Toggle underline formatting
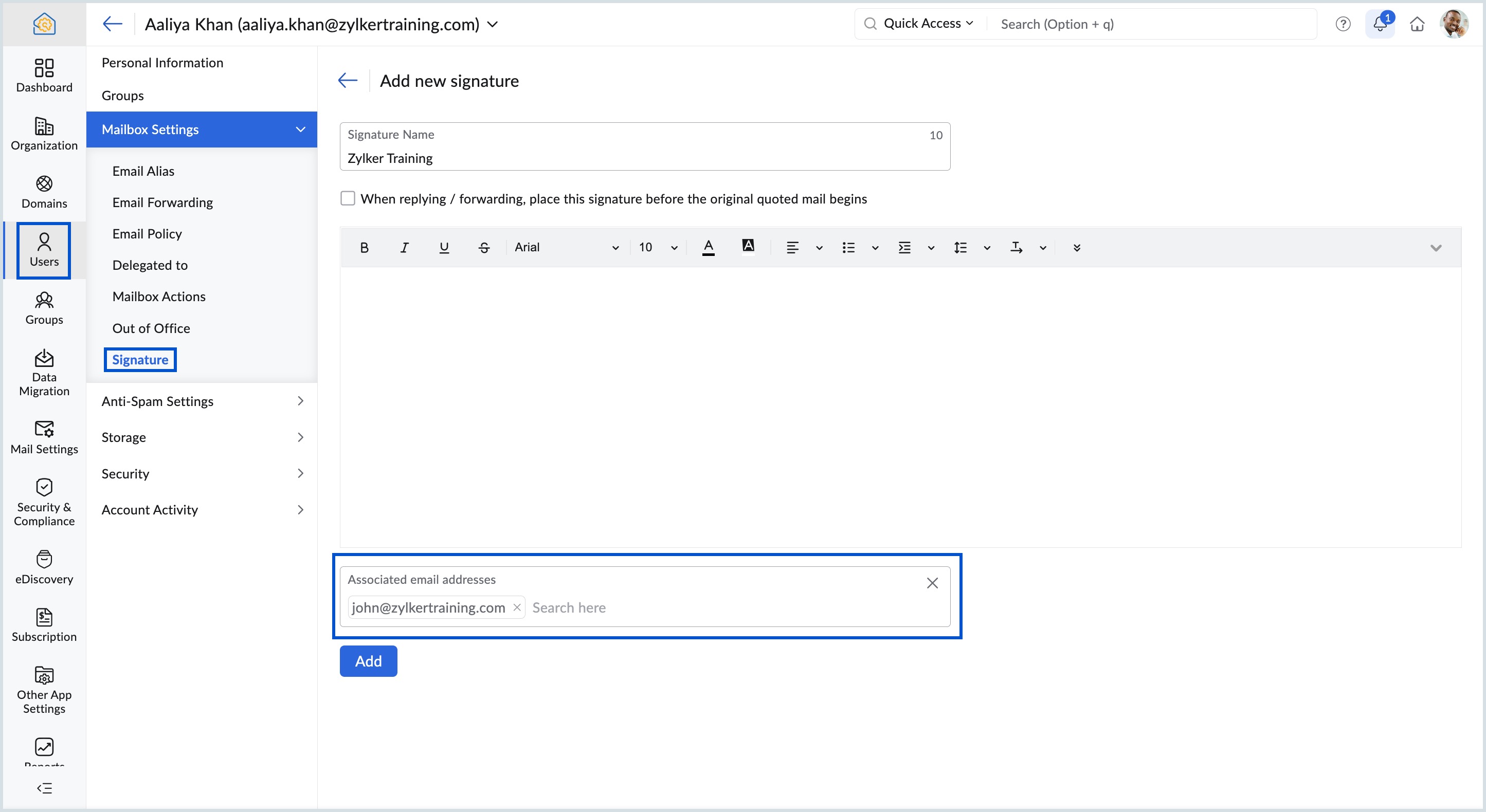This screenshot has height=812, width=1486. coord(444,247)
